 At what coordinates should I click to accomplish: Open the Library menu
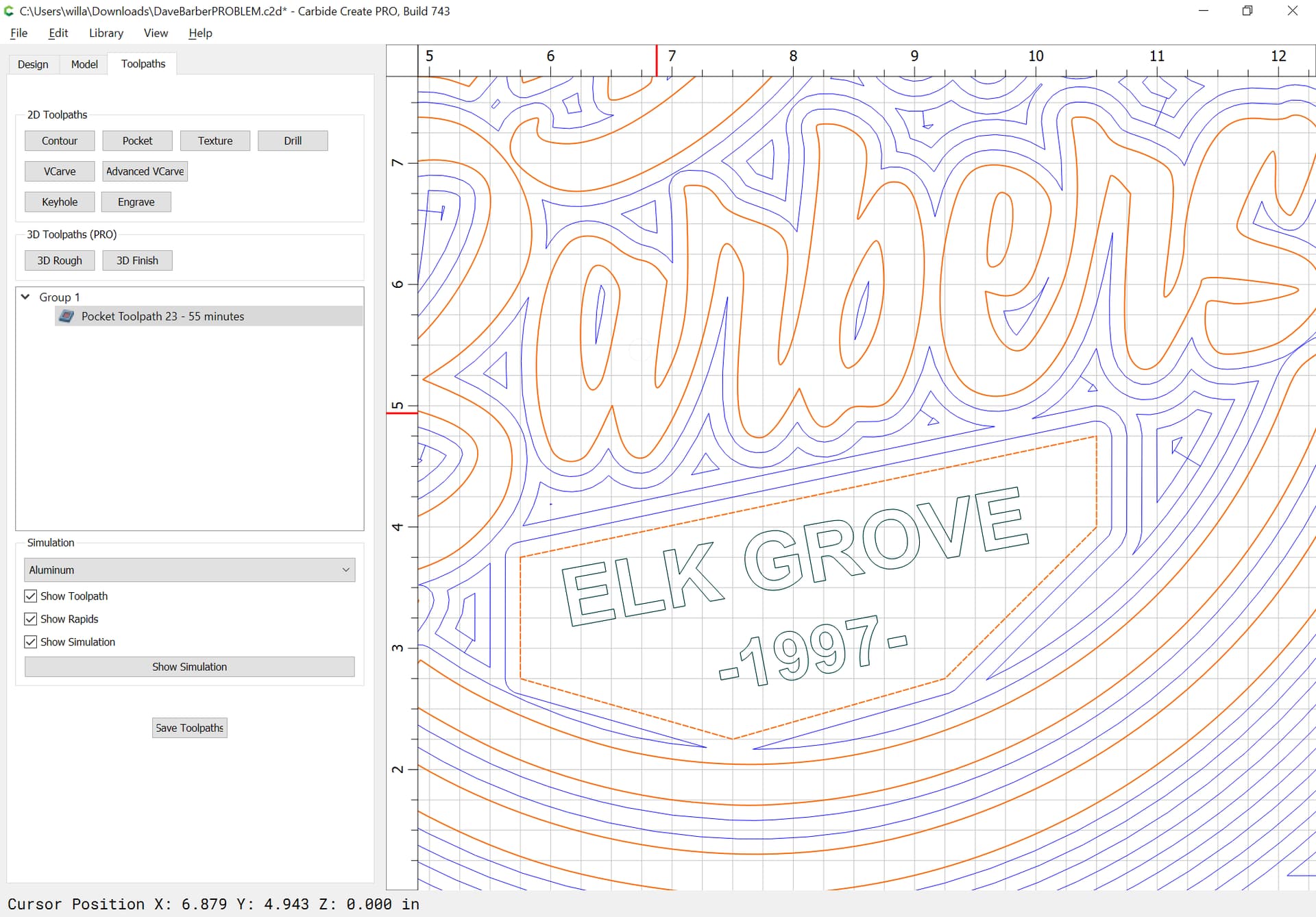pyautogui.click(x=106, y=33)
